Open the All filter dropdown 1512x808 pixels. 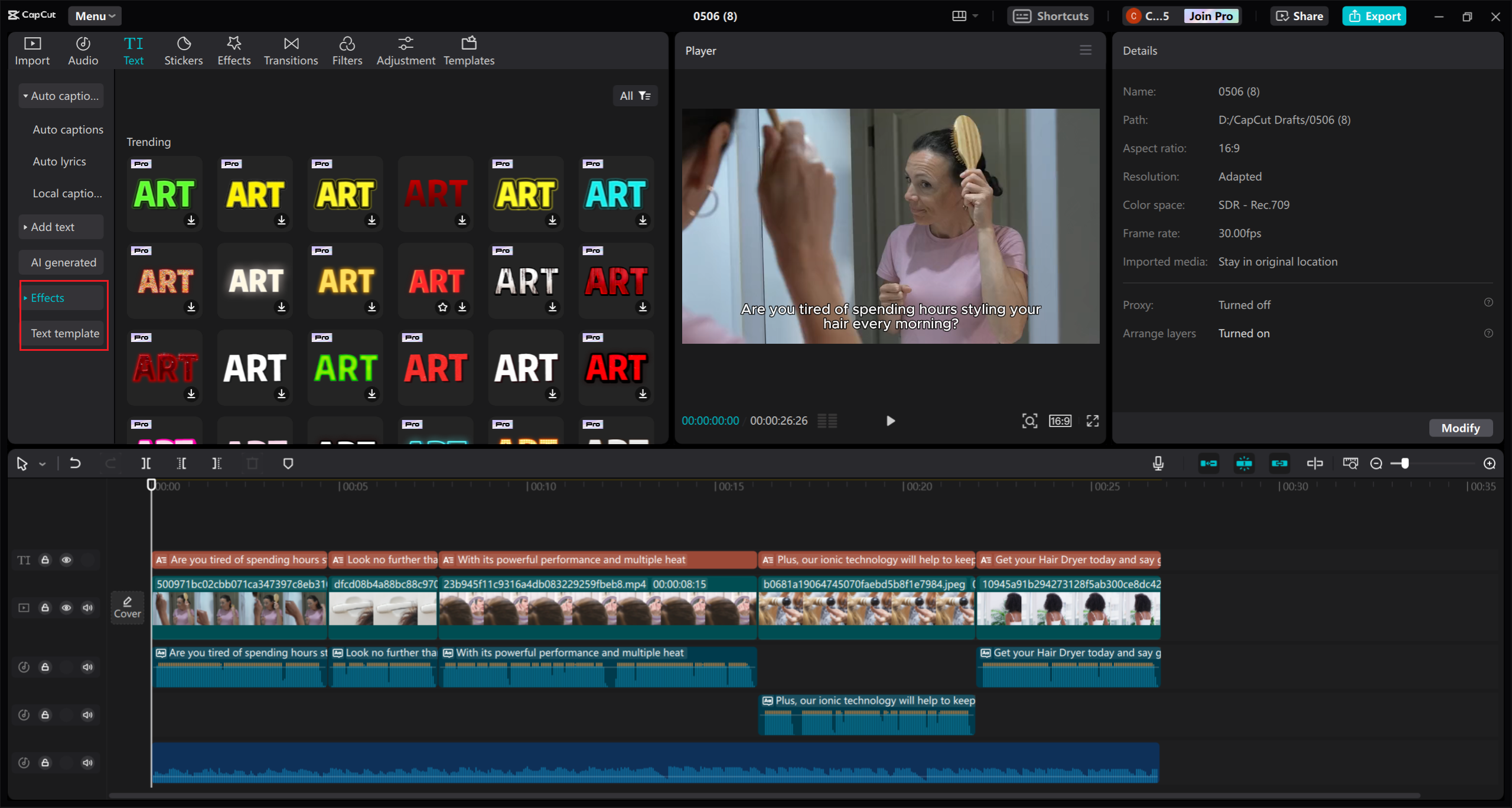click(x=635, y=96)
